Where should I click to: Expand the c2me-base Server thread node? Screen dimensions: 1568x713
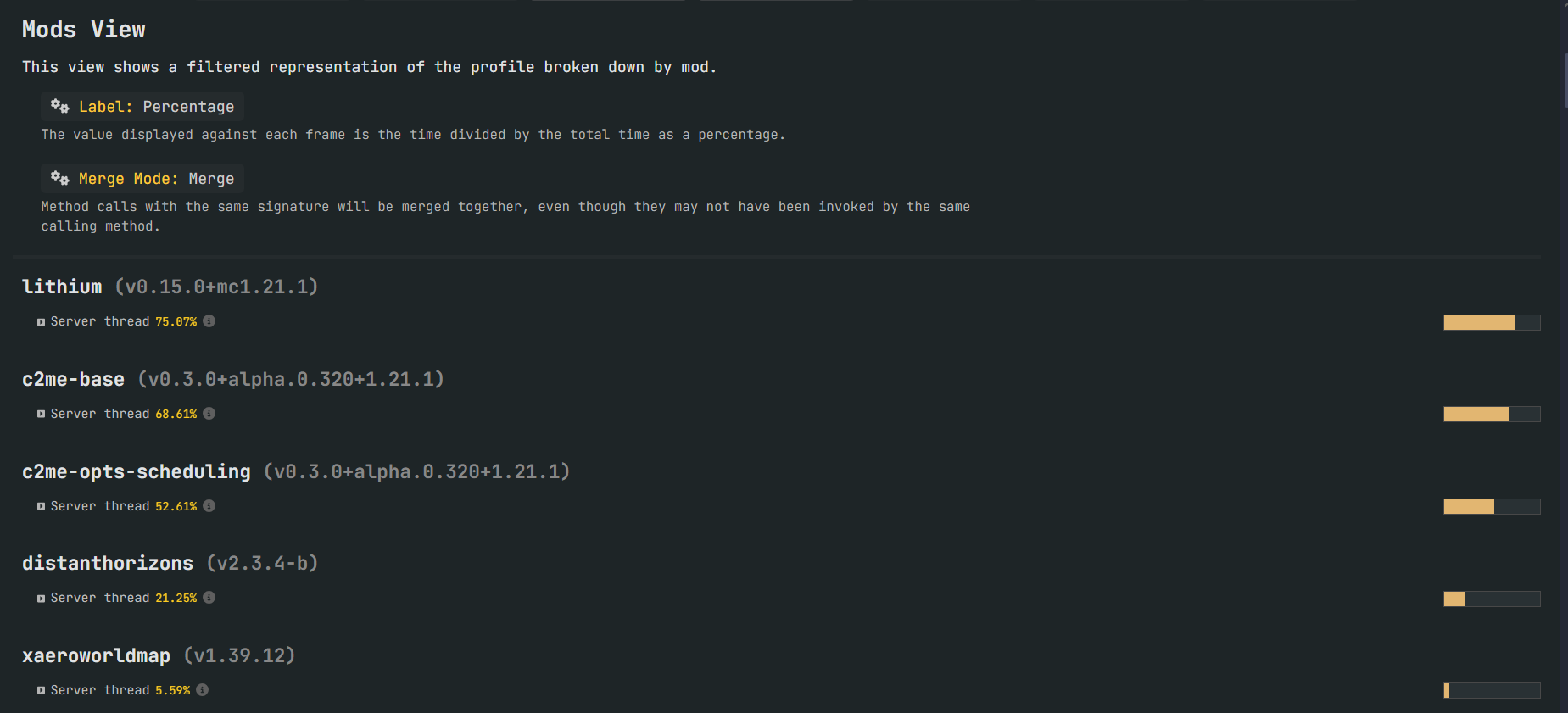tap(41, 415)
